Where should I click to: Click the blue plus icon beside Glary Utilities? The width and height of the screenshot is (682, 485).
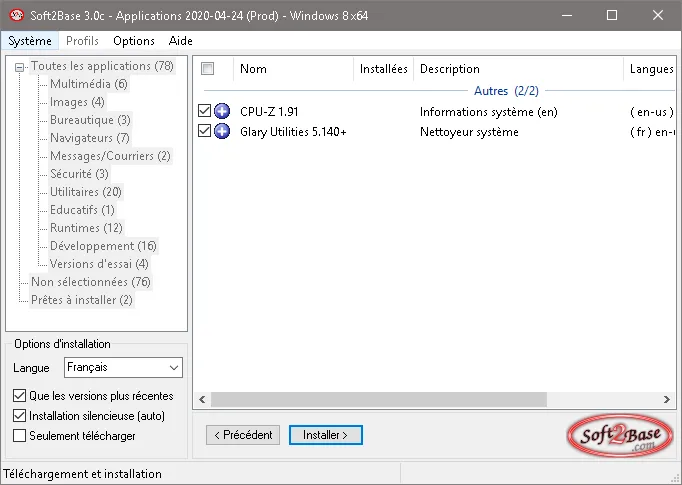click(x=222, y=131)
